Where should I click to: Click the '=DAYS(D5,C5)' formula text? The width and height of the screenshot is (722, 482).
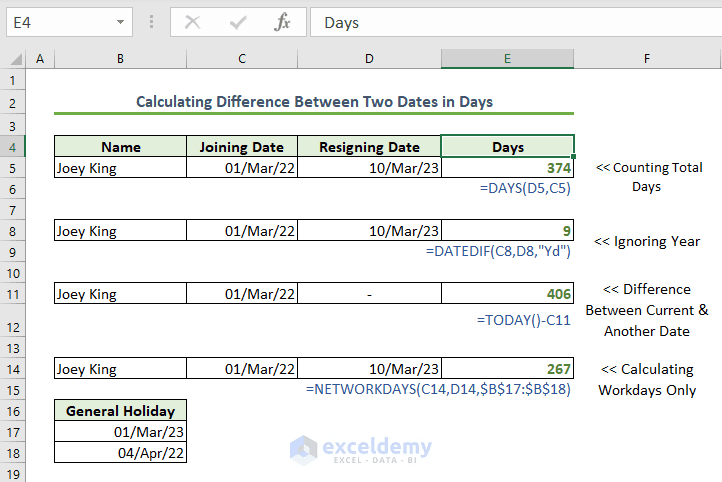point(525,188)
